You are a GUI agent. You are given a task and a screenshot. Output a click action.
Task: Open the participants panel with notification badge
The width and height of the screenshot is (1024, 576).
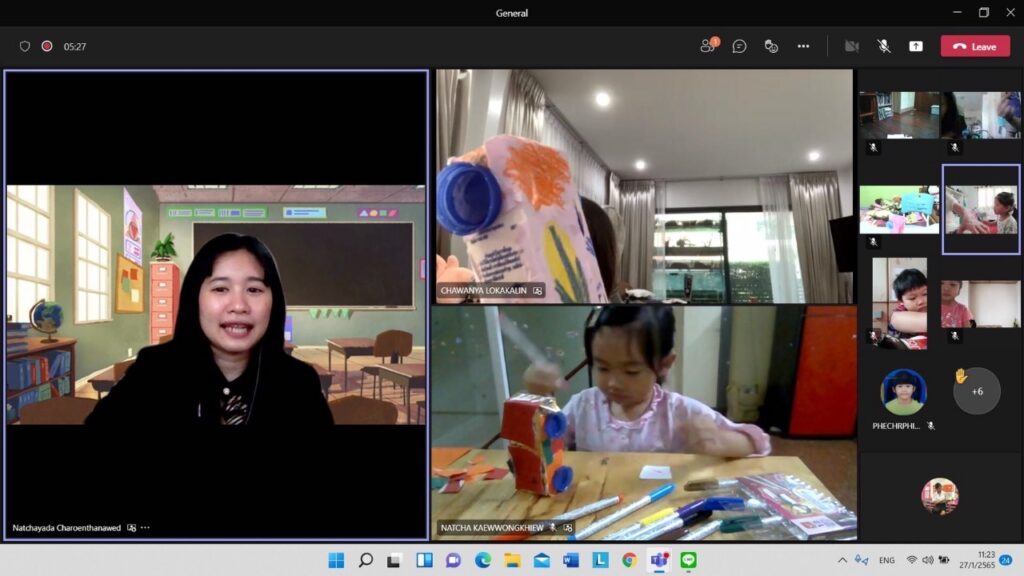(x=709, y=46)
